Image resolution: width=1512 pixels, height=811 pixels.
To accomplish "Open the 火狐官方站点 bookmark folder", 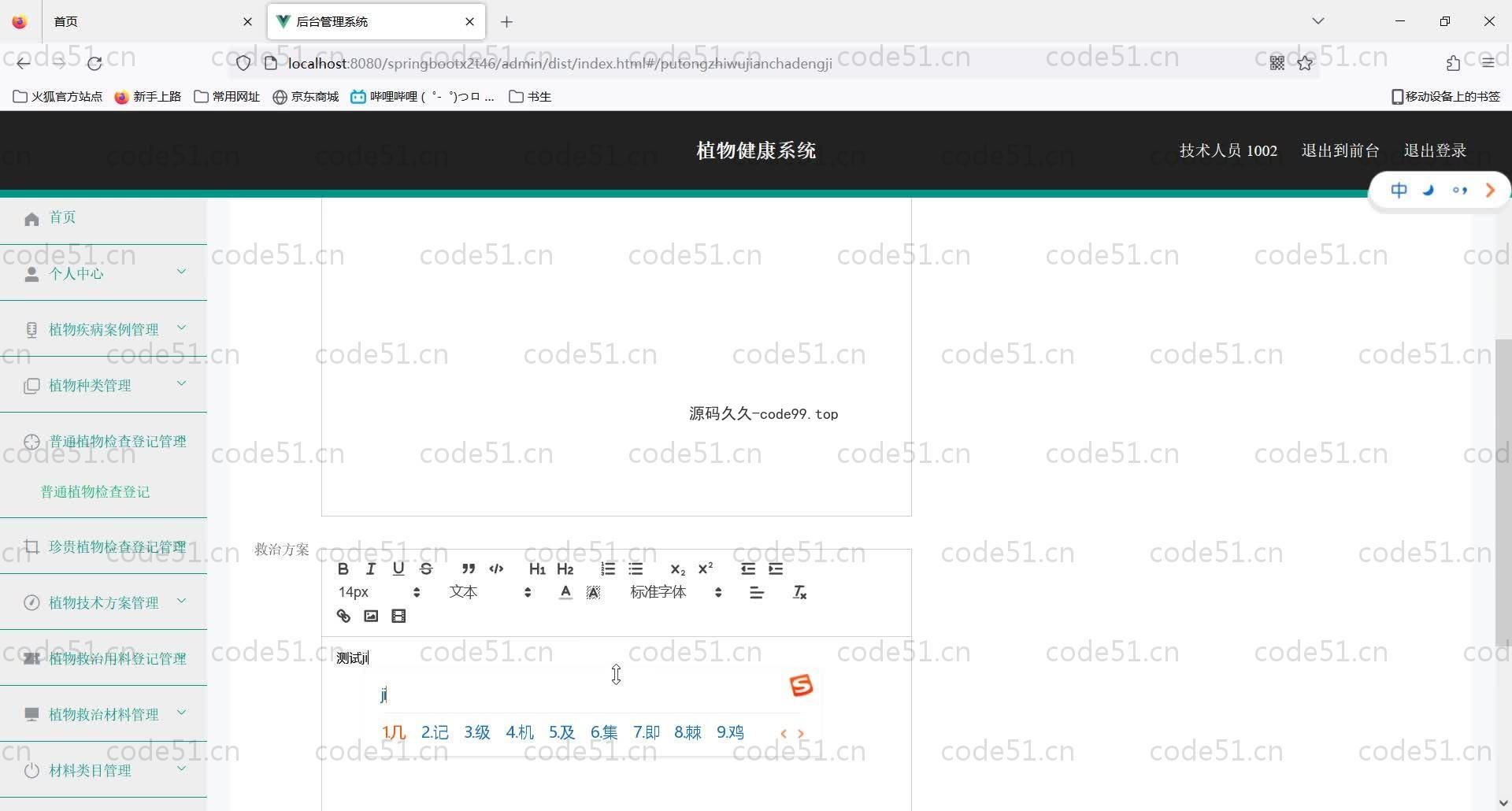I will click(x=57, y=96).
